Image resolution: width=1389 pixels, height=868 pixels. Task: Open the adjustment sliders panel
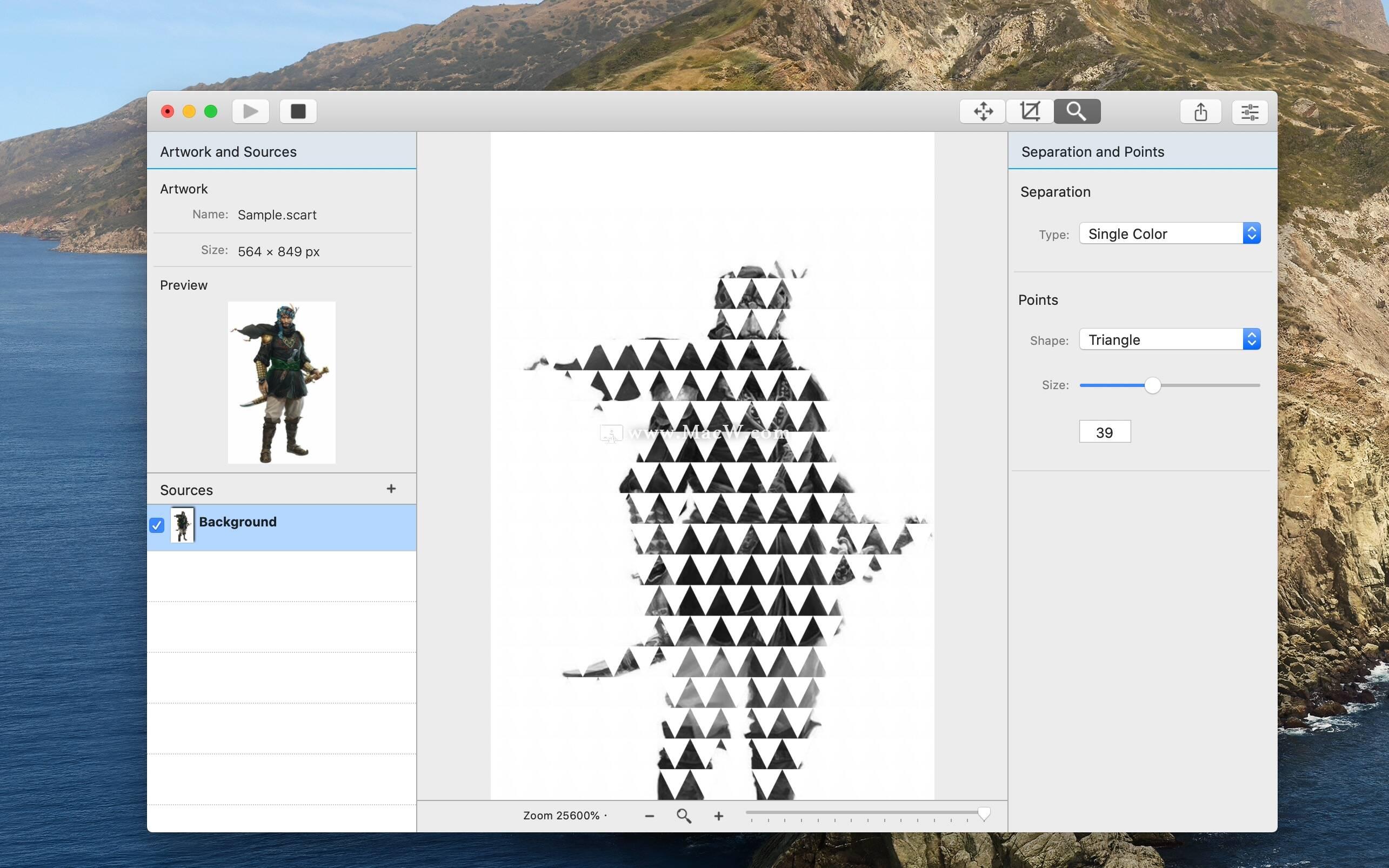coord(1250,111)
